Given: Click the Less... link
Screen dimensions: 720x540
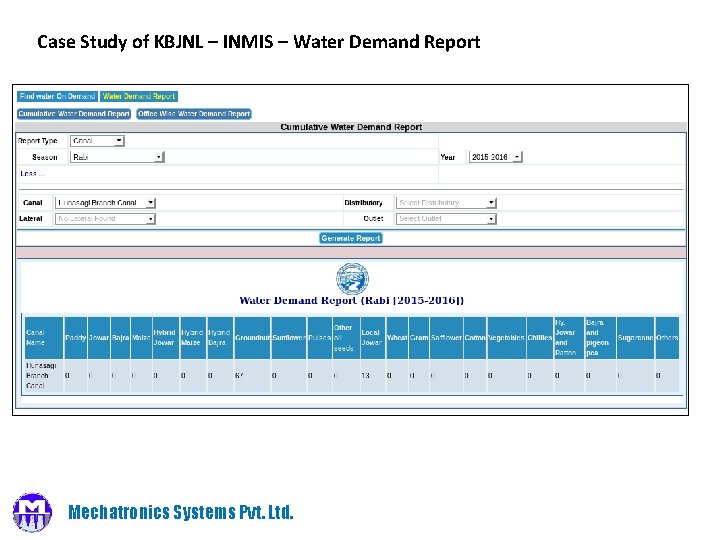Looking at the screenshot, I should click(x=32, y=174).
